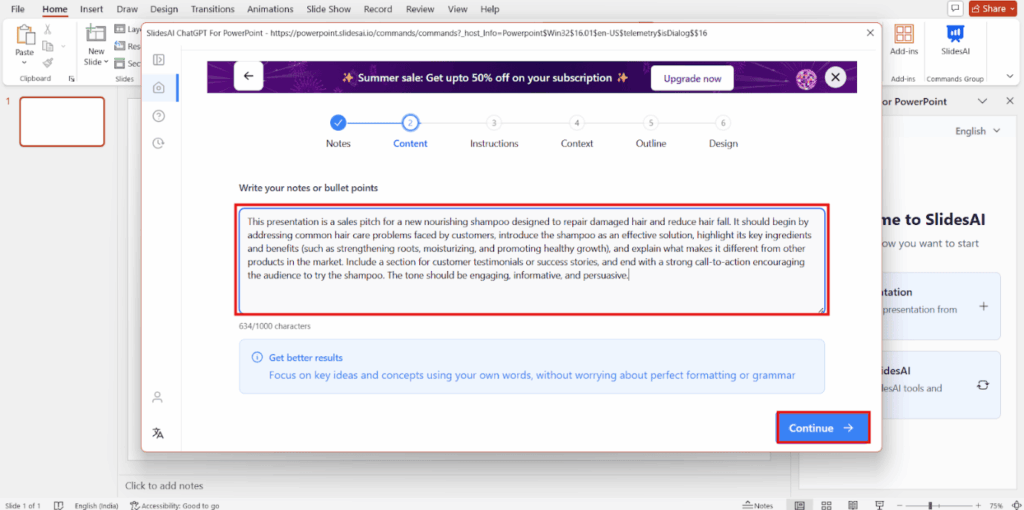This screenshot has height=510, width=1024.
Task: Open the history clock icon in sidebar
Action: [x=158, y=144]
